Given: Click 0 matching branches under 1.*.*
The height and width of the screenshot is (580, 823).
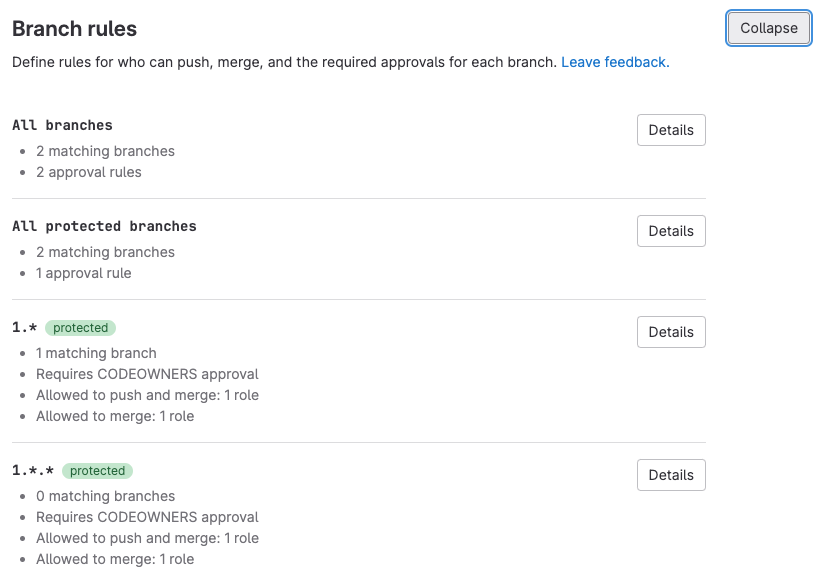Looking at the screenshot, I should (105, 496).
